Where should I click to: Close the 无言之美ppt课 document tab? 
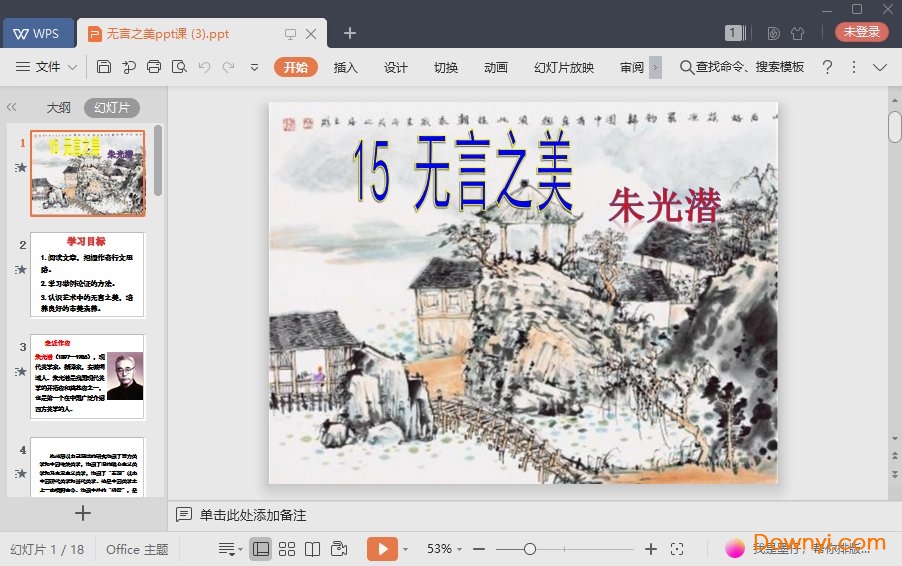point(311,34)
